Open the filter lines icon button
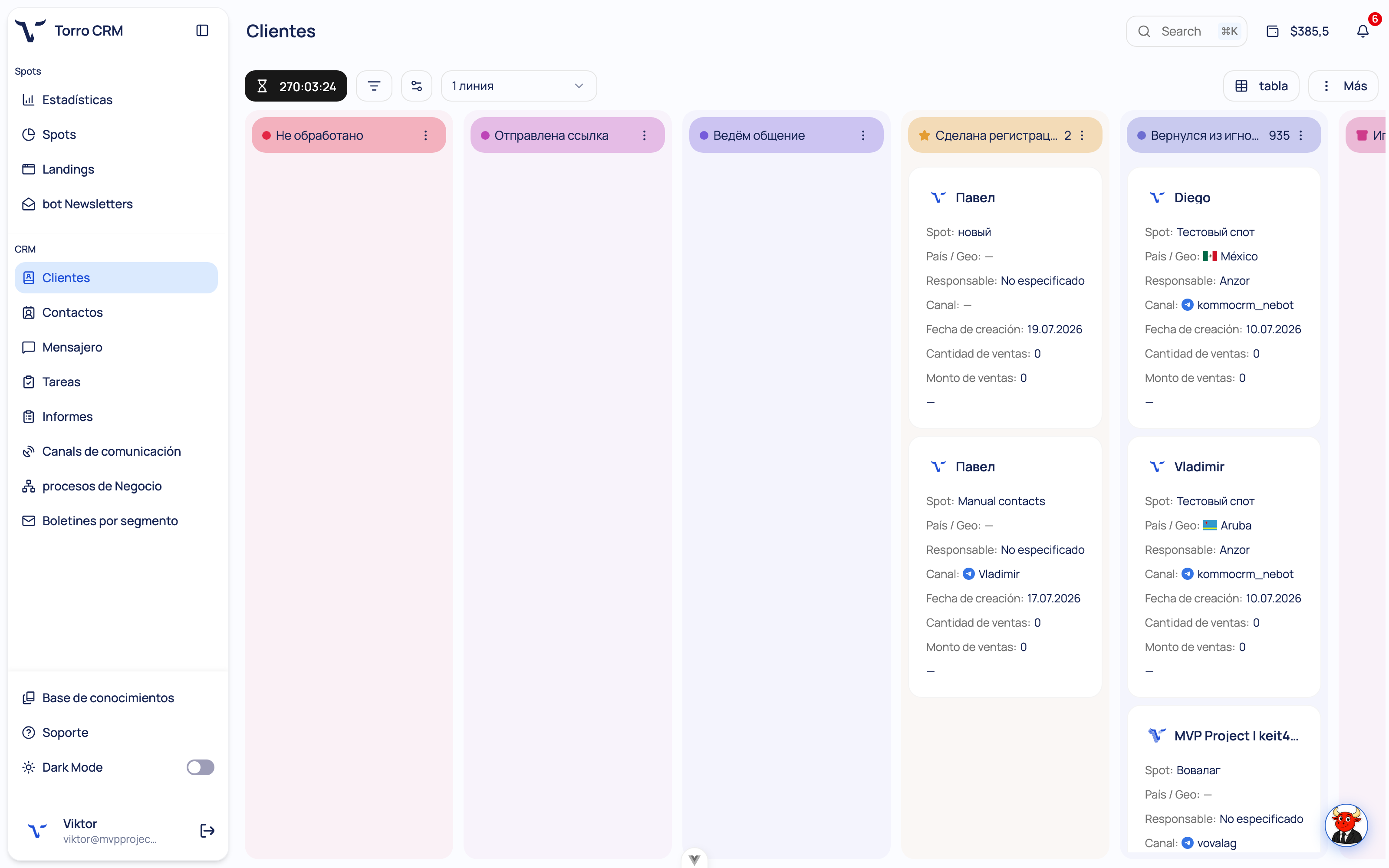Screen dimensions: 1389x868 pos(374,86)
